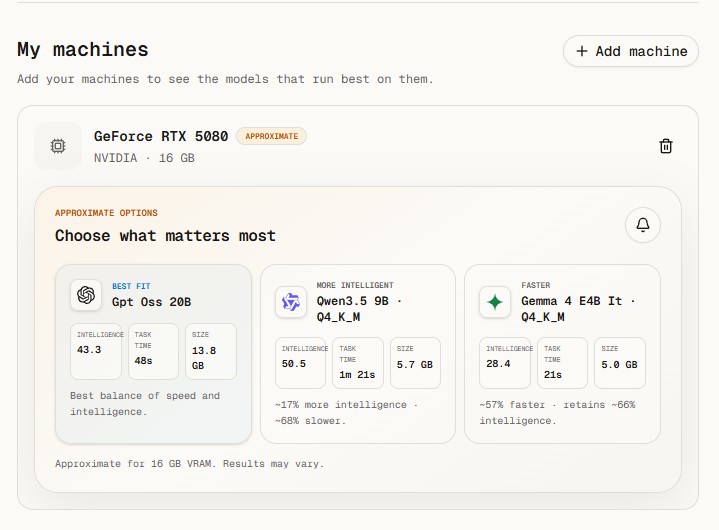Screen dimensions: 719x530
Task: Click the Task time 48s stat box
Action: coord(153,351)
